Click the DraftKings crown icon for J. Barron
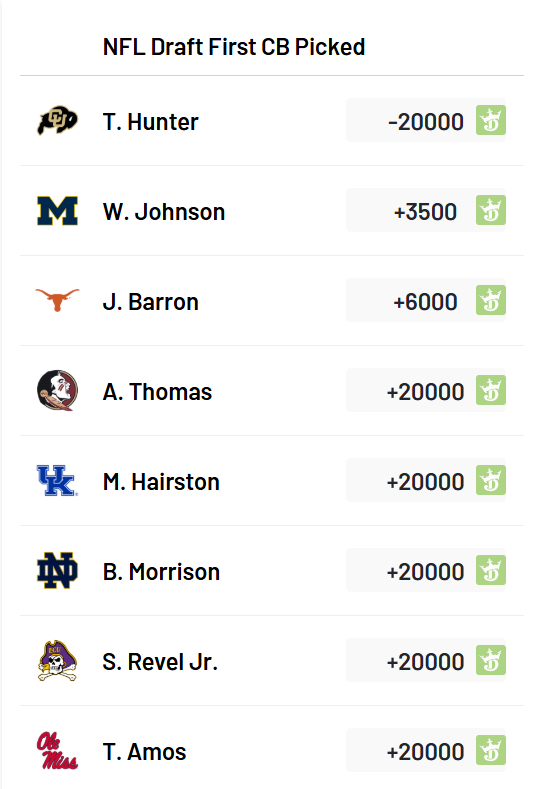The image size is (537, 789). coord(491,300)
